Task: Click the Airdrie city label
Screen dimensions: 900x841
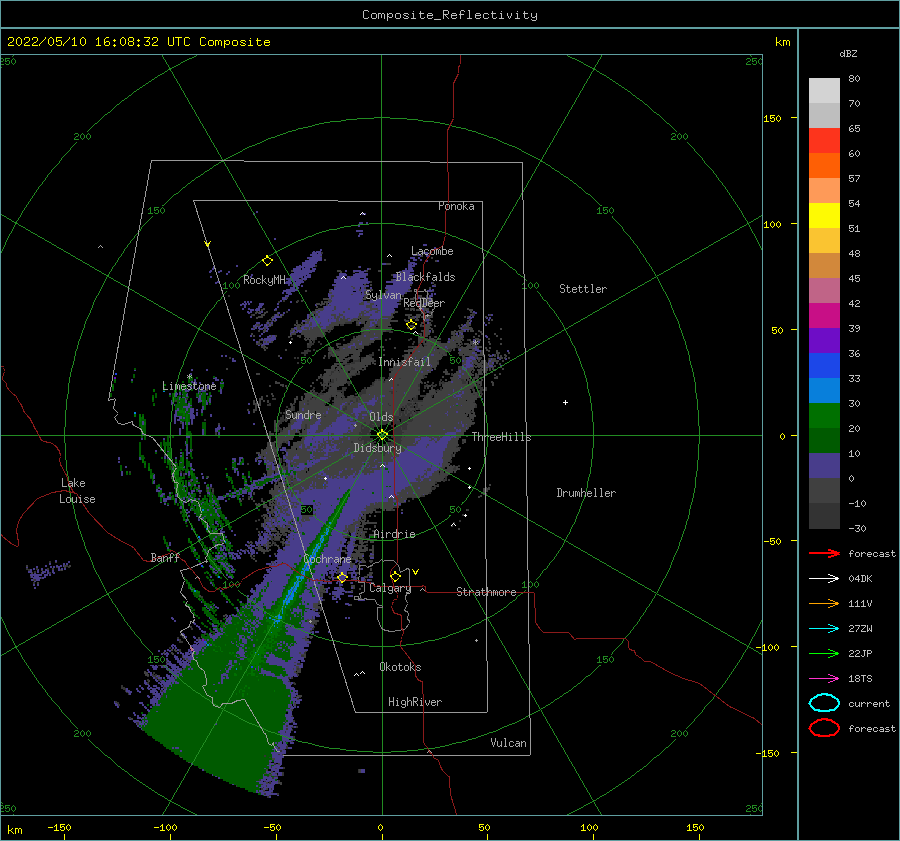Action: 394,534
